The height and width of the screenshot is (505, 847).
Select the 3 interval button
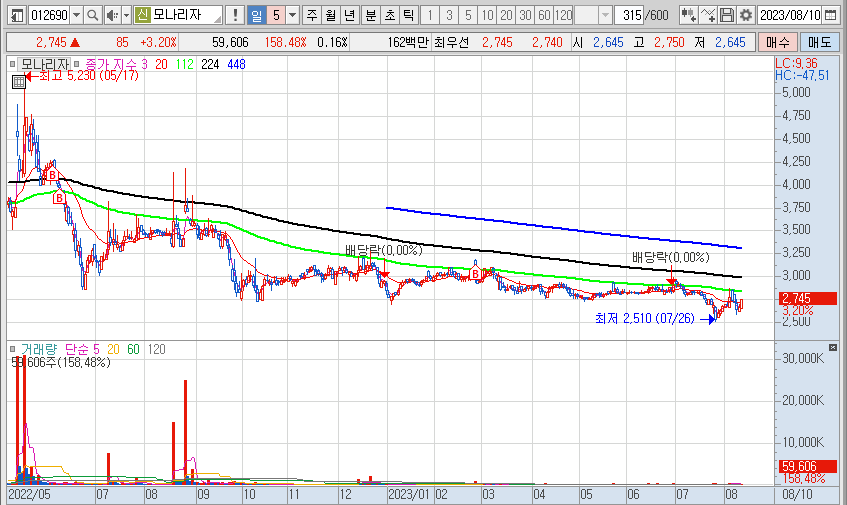pos(449,15)
